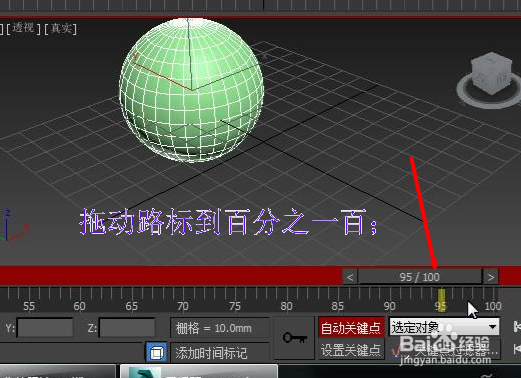Open the [真实] shading mode menu
The height and width of the screenshot is (378, 521).
[x=60, y=29]
